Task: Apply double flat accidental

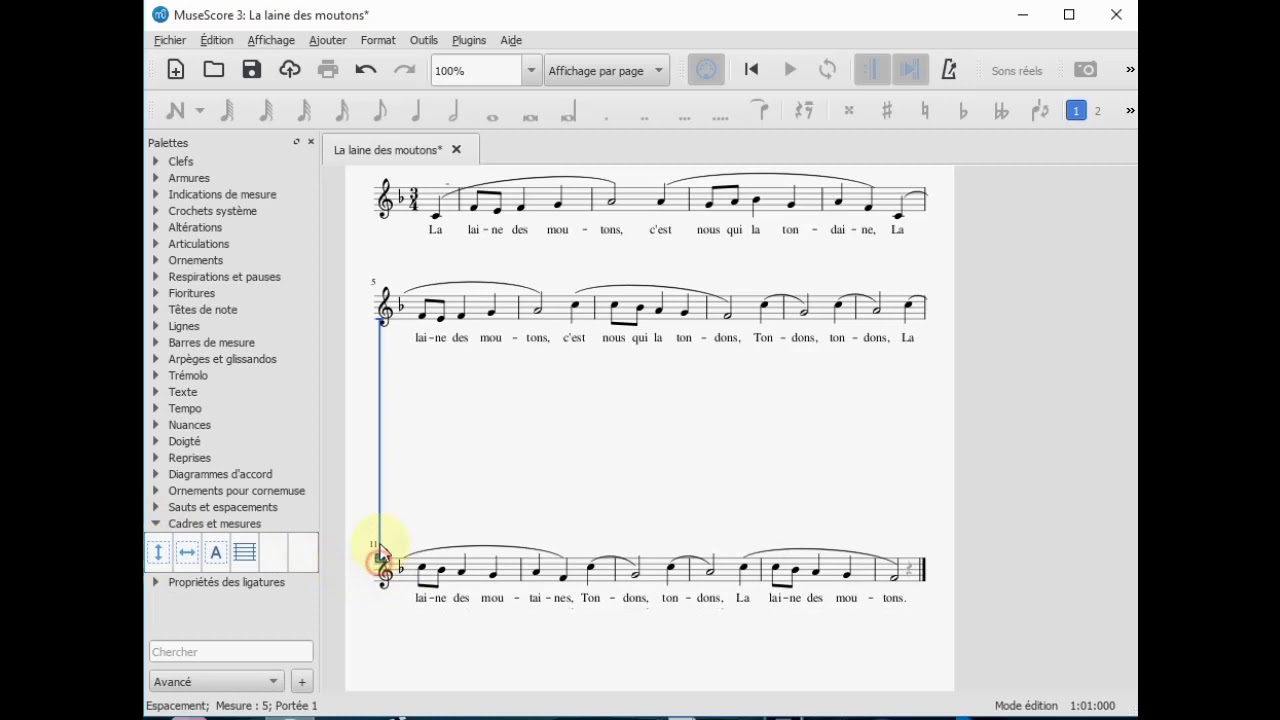Action: [1001, 111]
